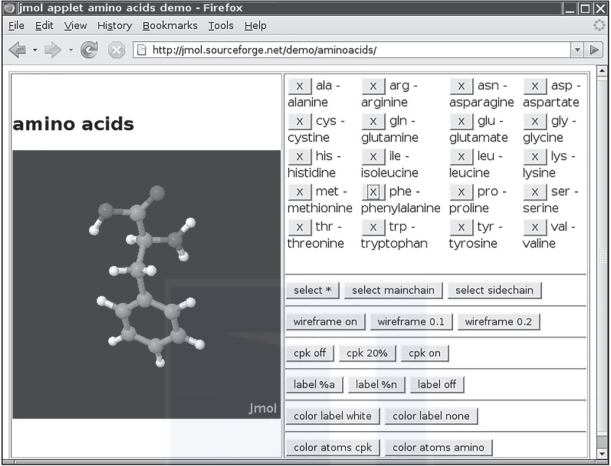
Task: Click the 'select mainchain' button
Action: 394,290
